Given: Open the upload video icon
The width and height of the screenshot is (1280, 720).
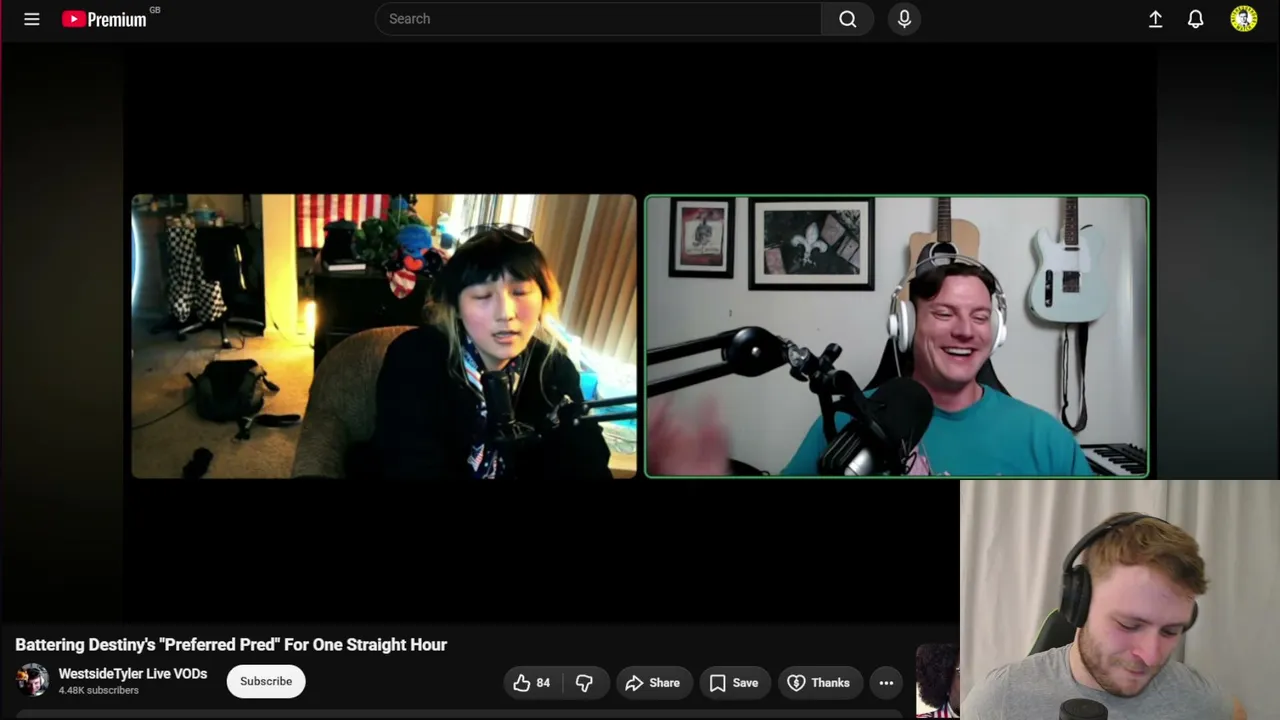Looking at the screenshot, I should (x=1155, y=19).
